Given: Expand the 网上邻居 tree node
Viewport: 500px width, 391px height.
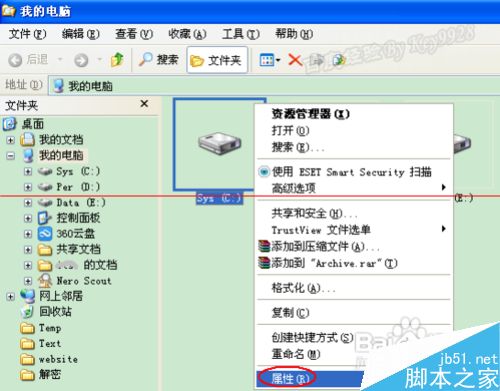Looking at the screenshot, I should pyautogui.click(x=10, y=296).
